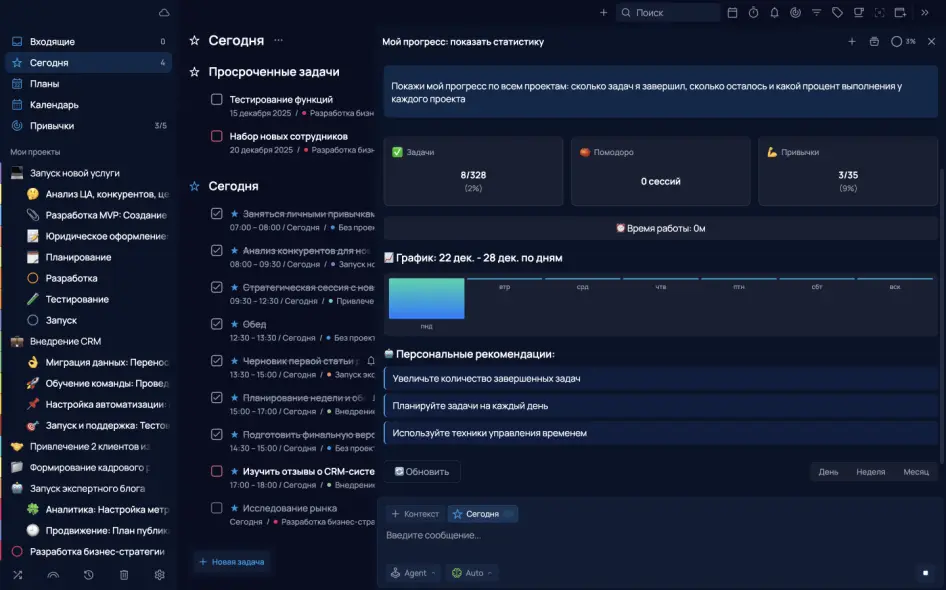Click the 'Введите сообщение' input field
946x590 pixels.
[650, 536]
